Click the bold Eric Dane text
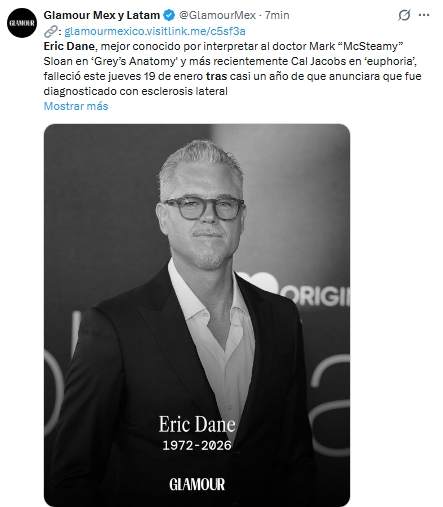This screenshot has width=443, height=507. point(69,46)
